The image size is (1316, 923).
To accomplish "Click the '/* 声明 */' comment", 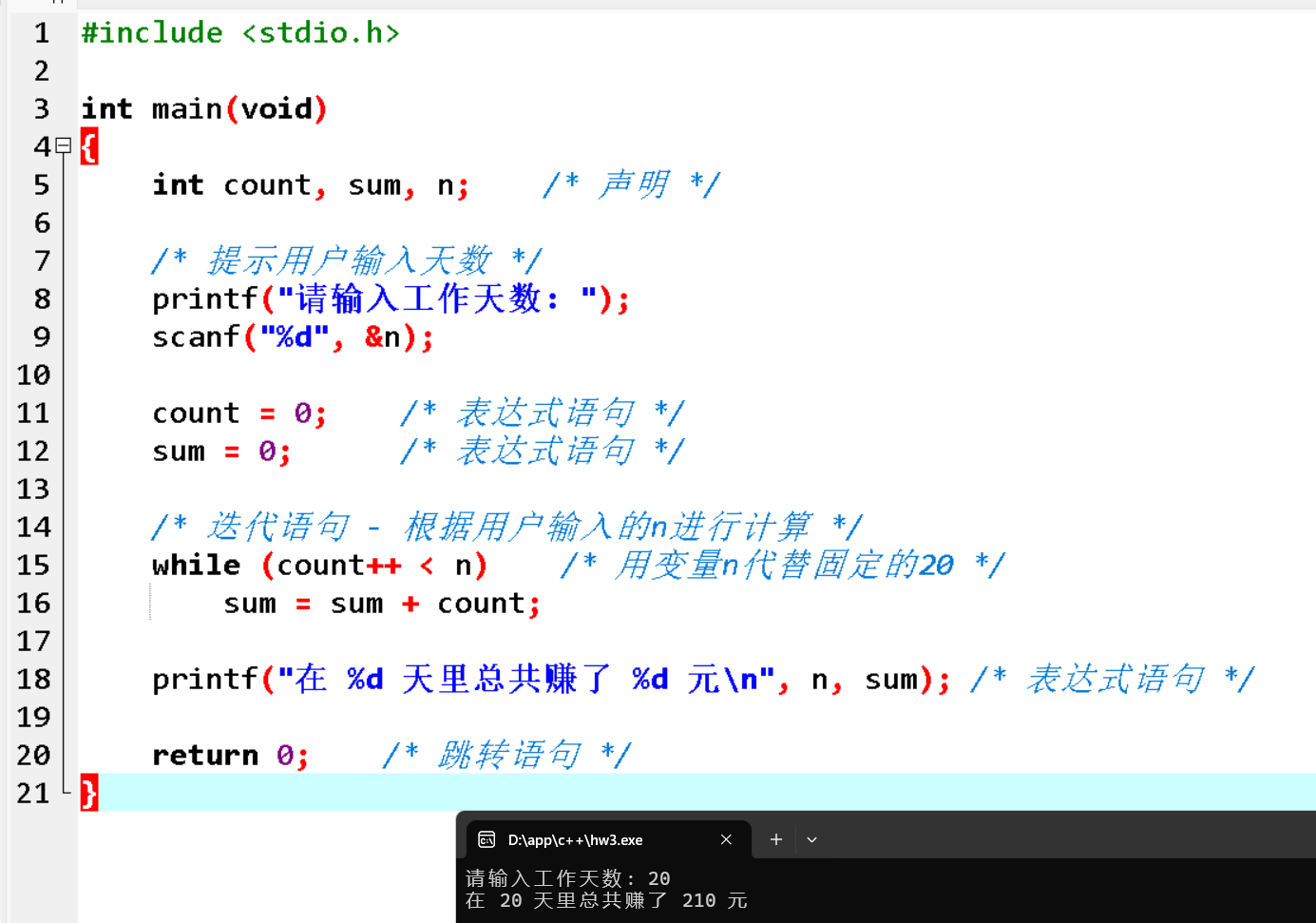I will [631, 184].
